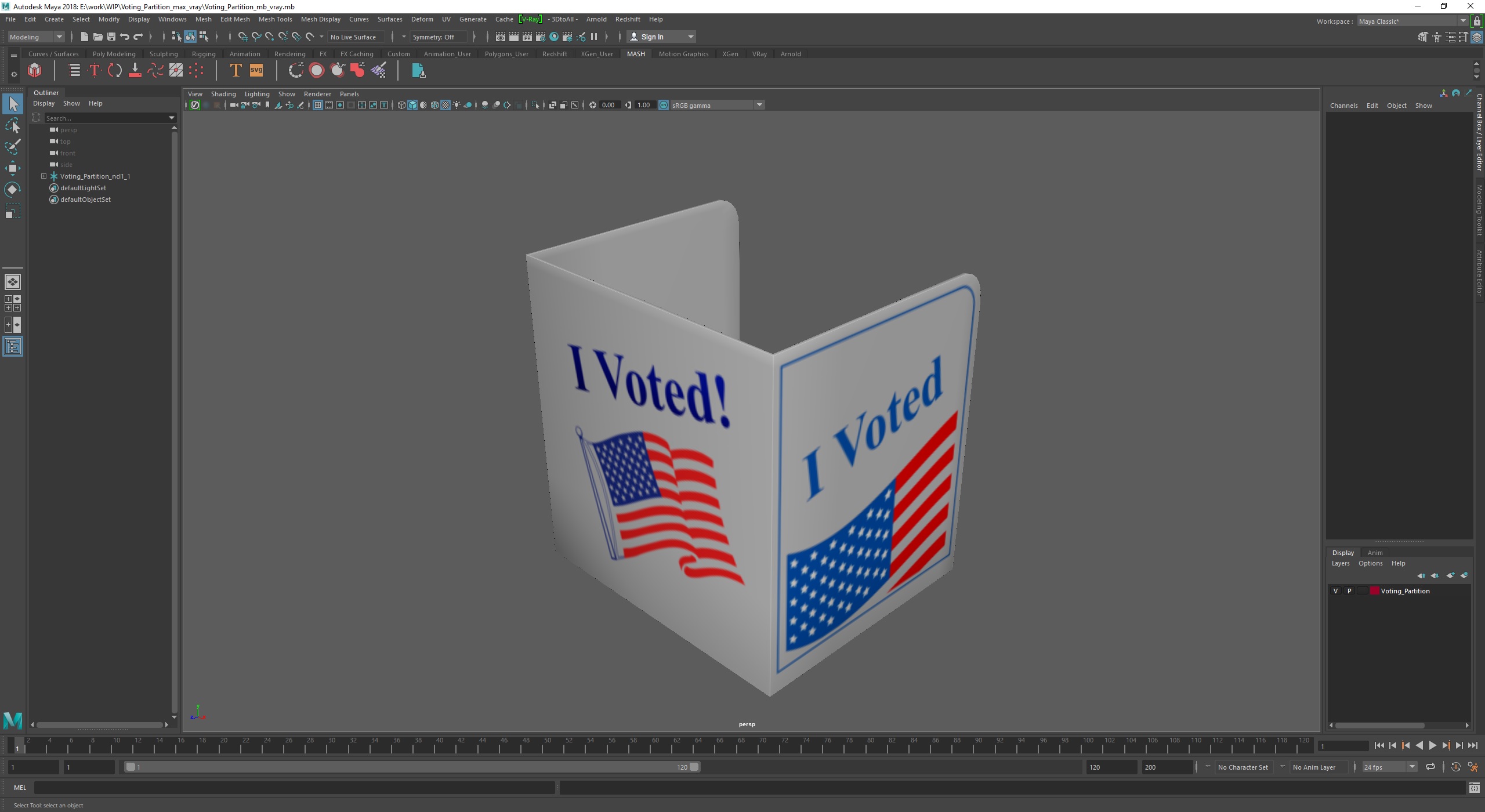The width and height of the screenshot is (1485, 812).
Task: Open the Outliner Display menu
Action: point(44,103)
